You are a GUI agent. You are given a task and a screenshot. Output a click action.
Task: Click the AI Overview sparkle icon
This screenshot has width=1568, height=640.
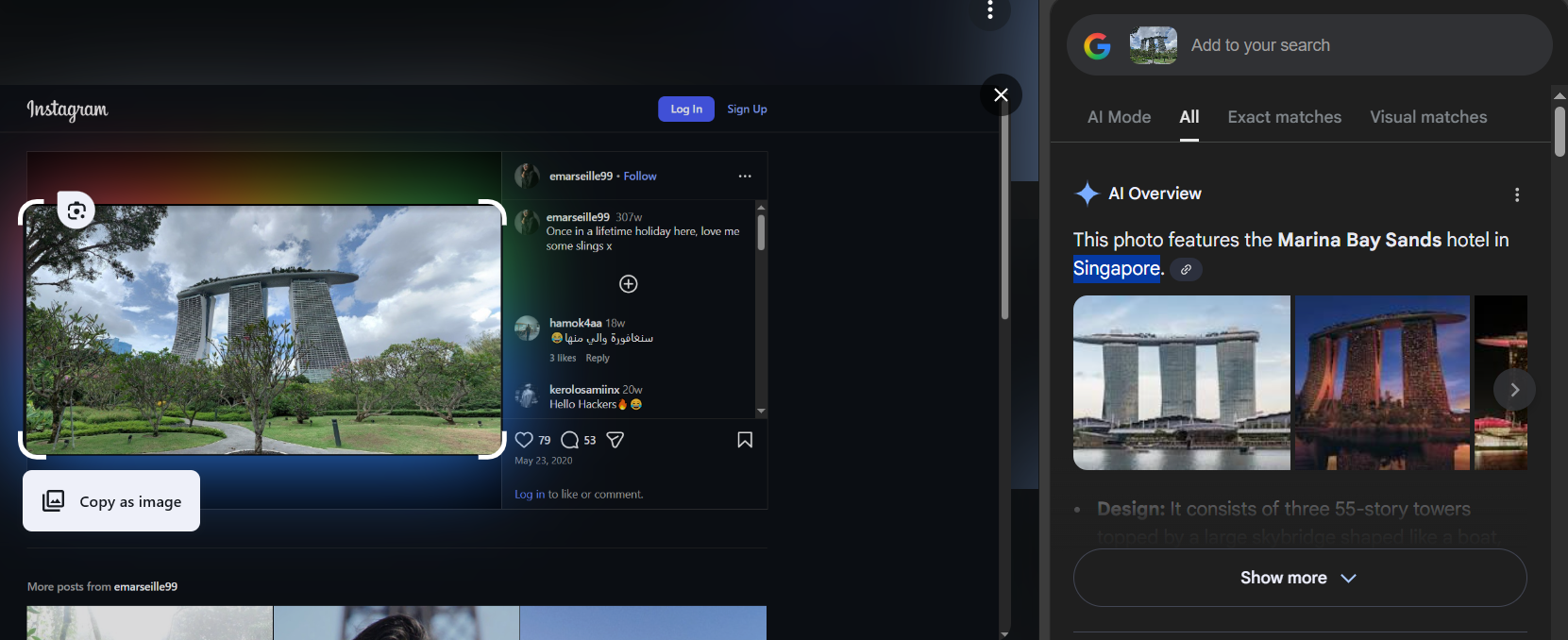coord(1087,194)
